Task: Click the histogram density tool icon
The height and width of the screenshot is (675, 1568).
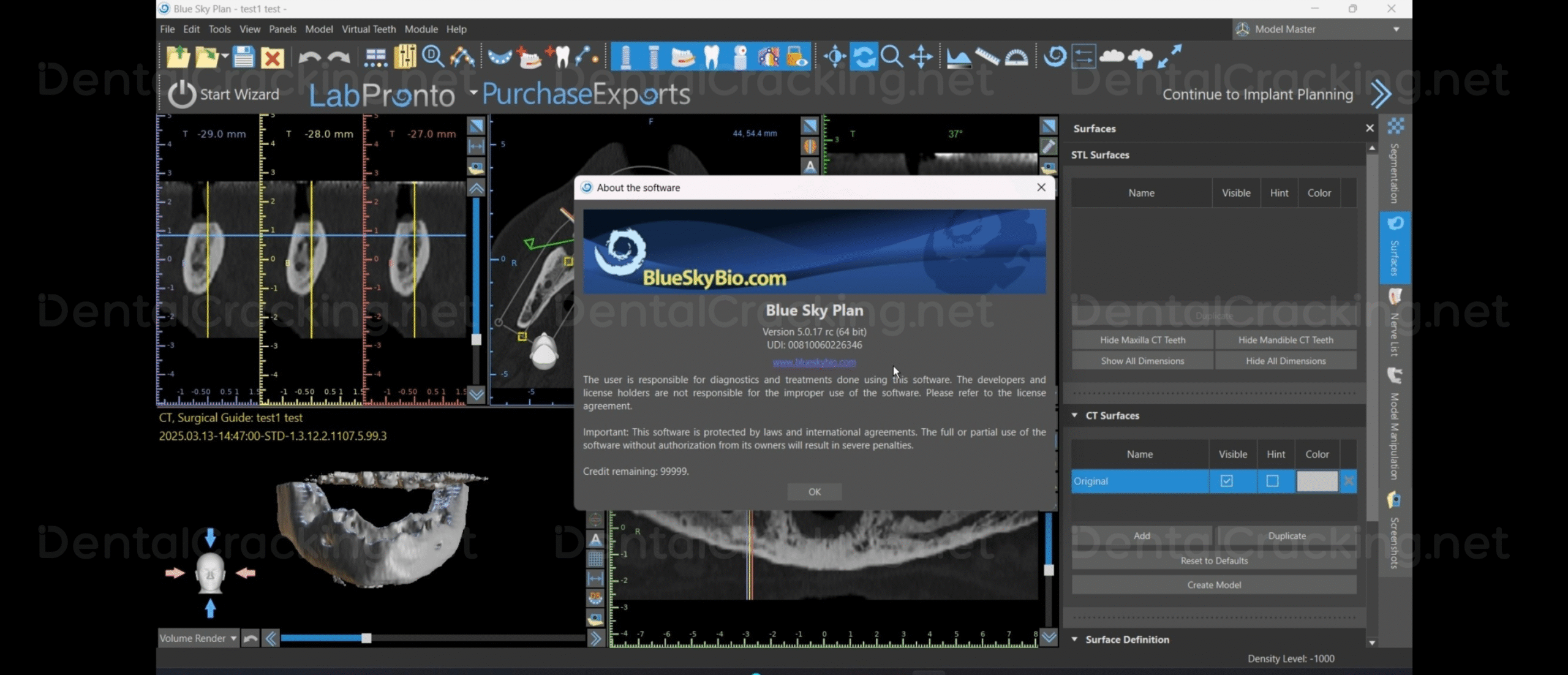Action: [958, 57]
